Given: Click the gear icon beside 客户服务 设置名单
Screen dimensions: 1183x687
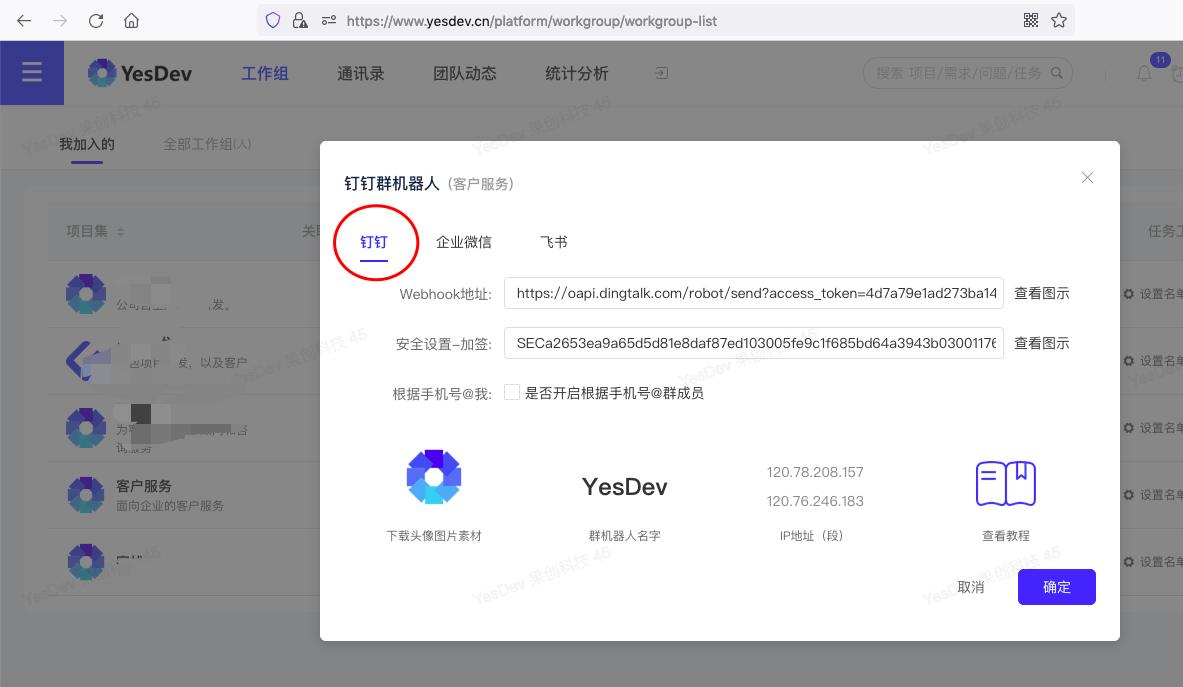Looking at the screenshot, I should click(1131, 494).
